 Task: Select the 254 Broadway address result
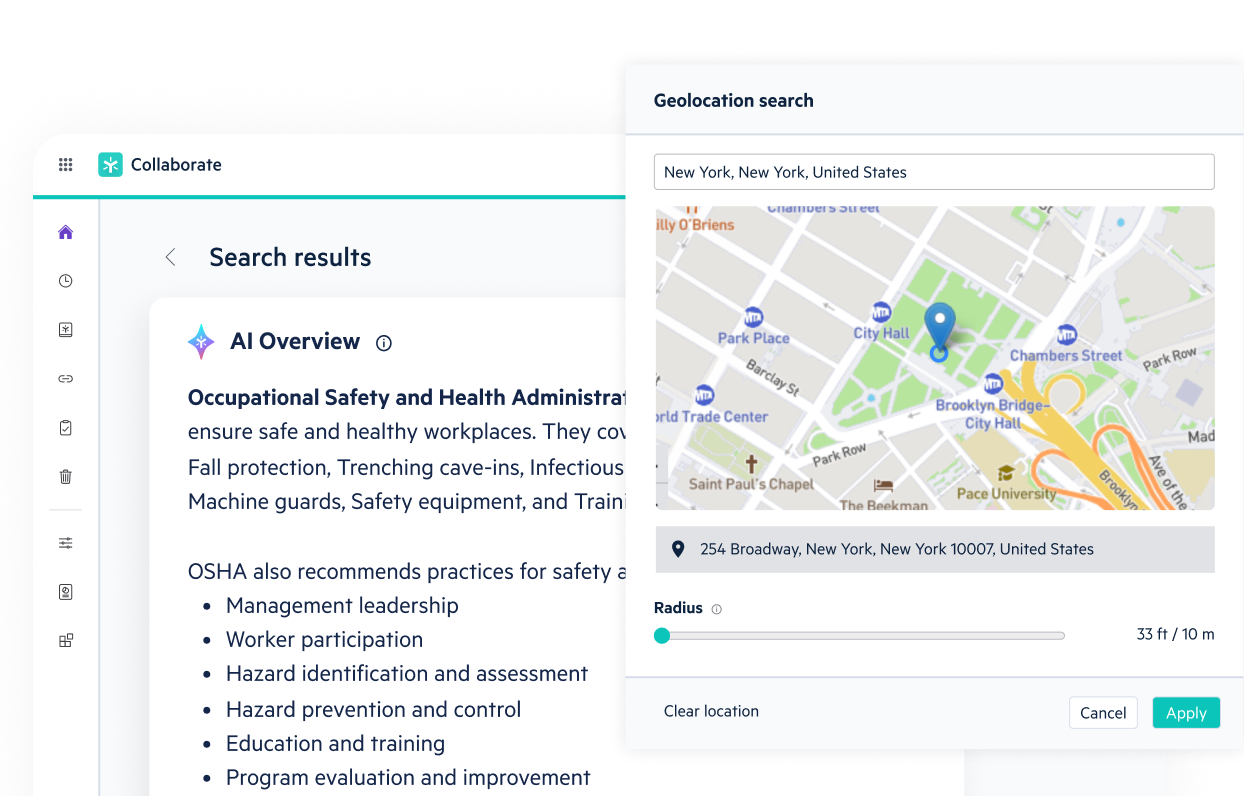click(935, 549)
